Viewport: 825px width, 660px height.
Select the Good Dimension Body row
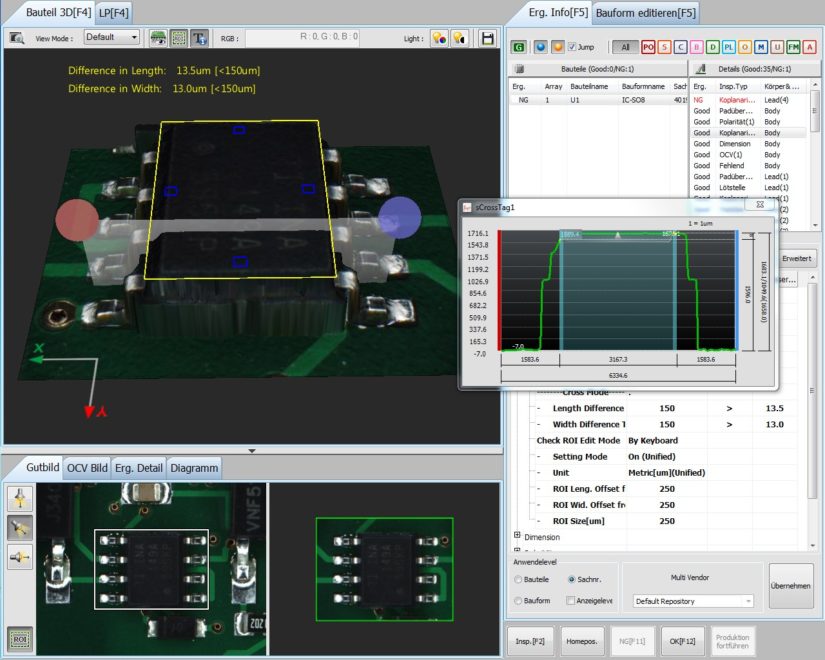tap(750, 144)
